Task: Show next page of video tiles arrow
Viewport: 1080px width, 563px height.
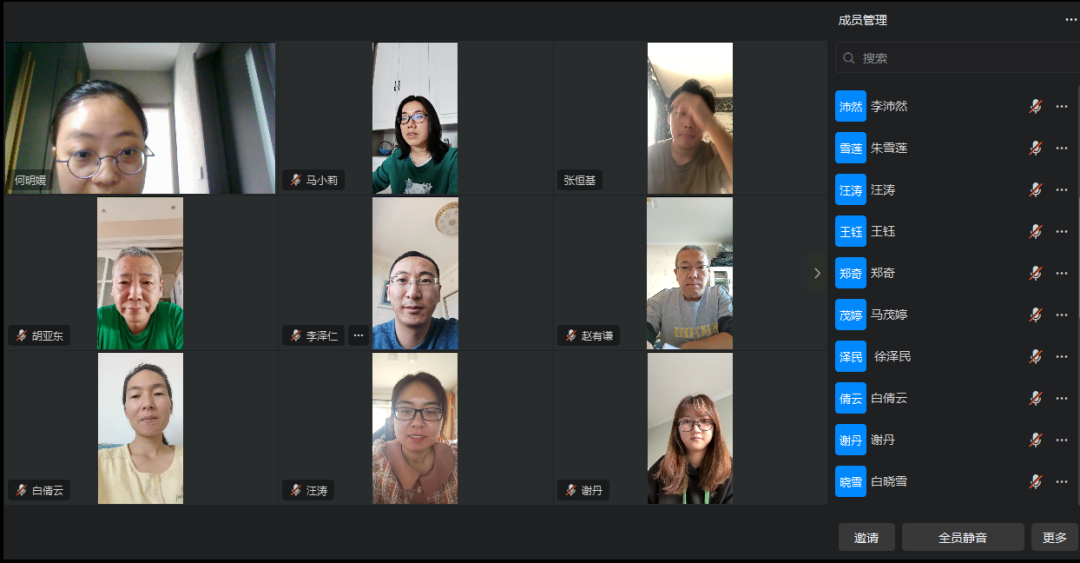Action: pos(817,273)
